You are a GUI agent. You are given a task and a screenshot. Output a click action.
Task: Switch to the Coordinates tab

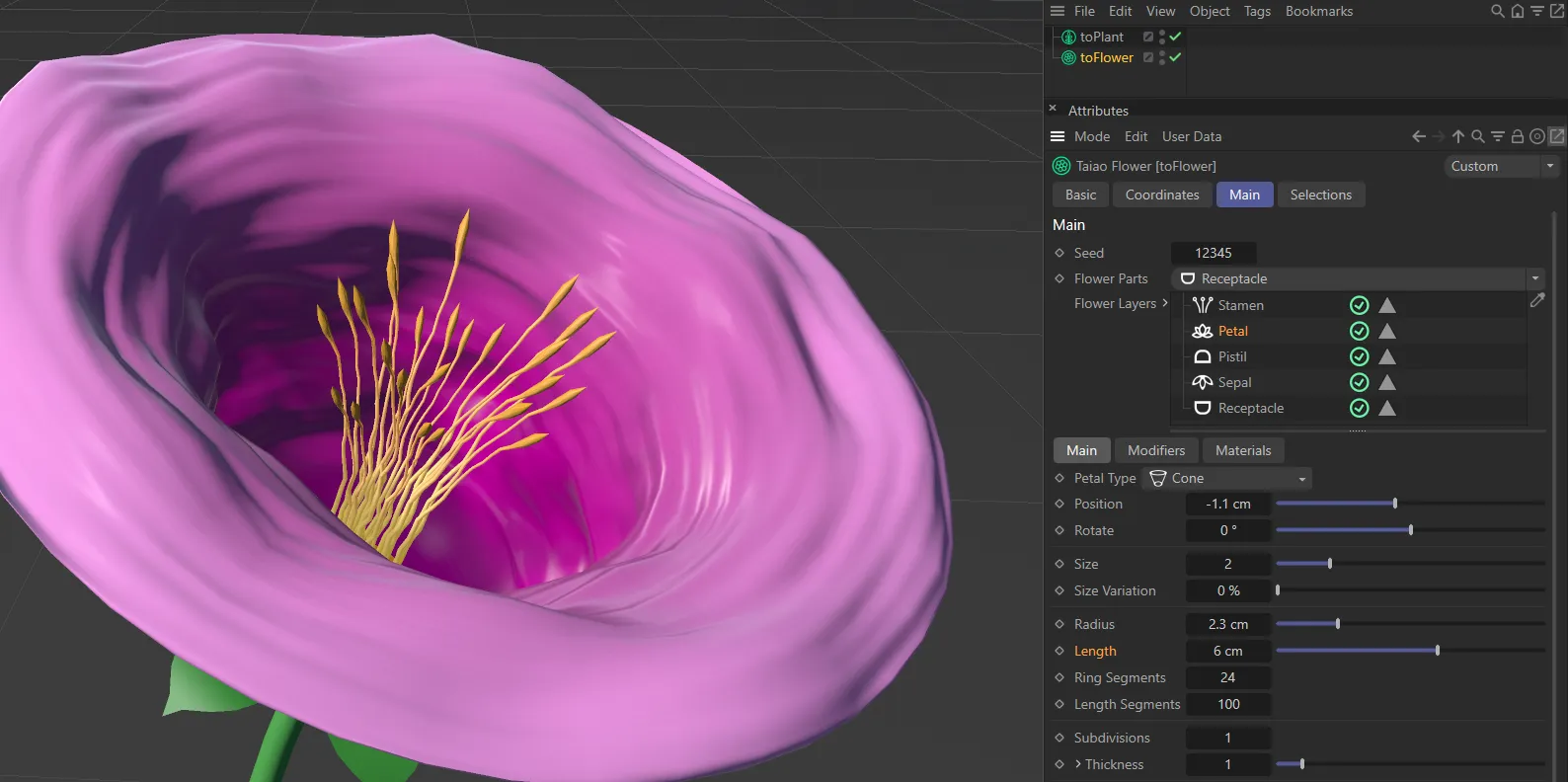coord(1162,195)
